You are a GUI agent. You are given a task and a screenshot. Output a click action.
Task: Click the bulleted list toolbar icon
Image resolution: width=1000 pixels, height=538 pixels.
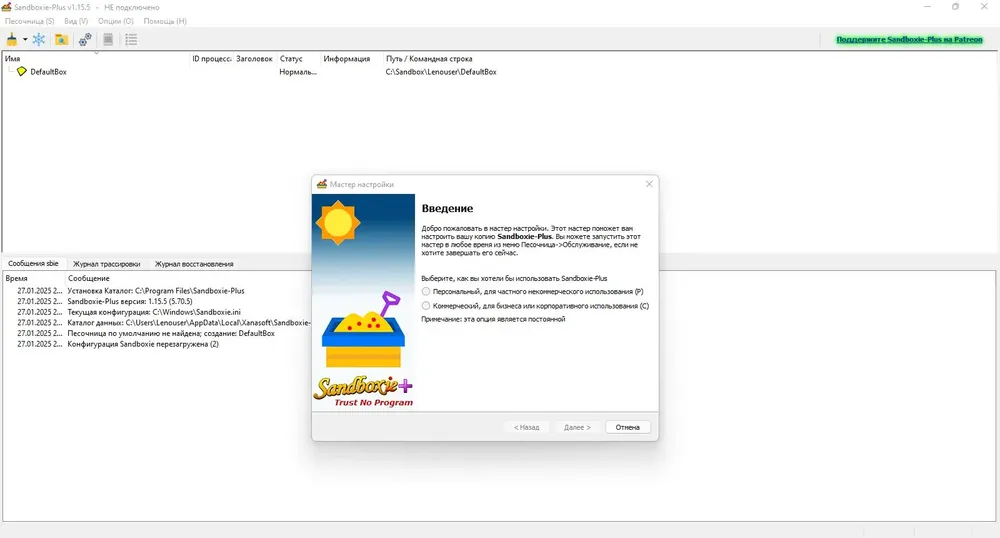(131, 40)
